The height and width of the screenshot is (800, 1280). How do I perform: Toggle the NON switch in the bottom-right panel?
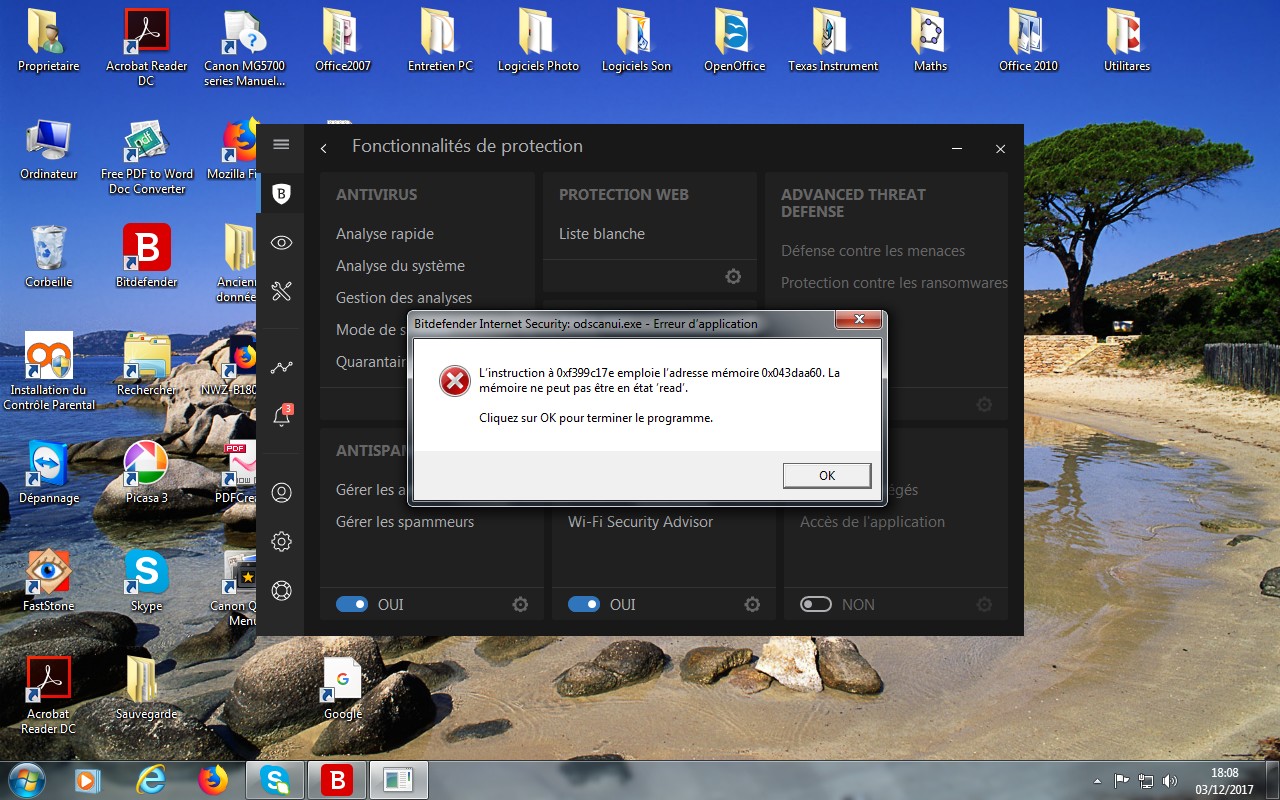816,604
